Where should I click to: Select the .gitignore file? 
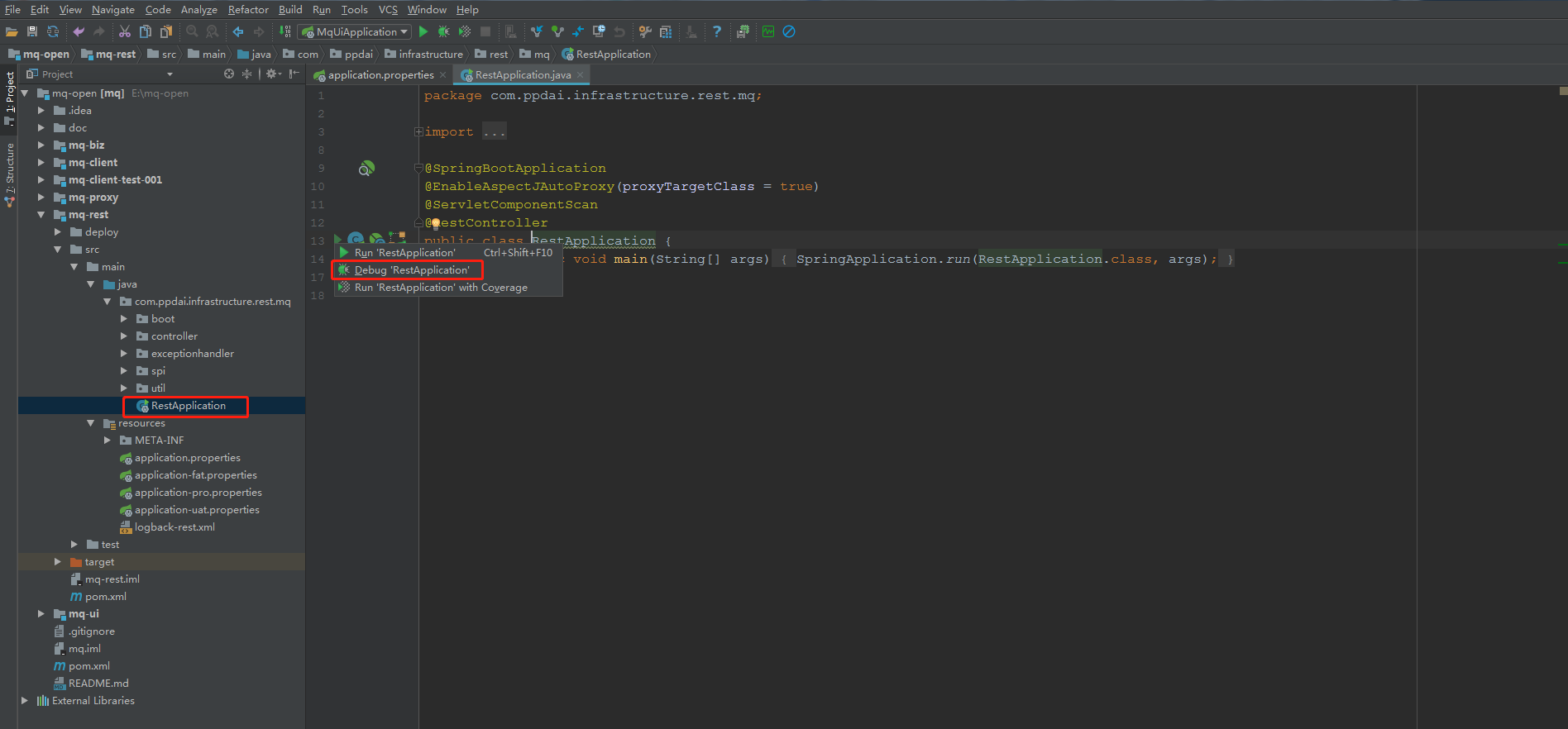pyautogui.click(x=84, y=631)
